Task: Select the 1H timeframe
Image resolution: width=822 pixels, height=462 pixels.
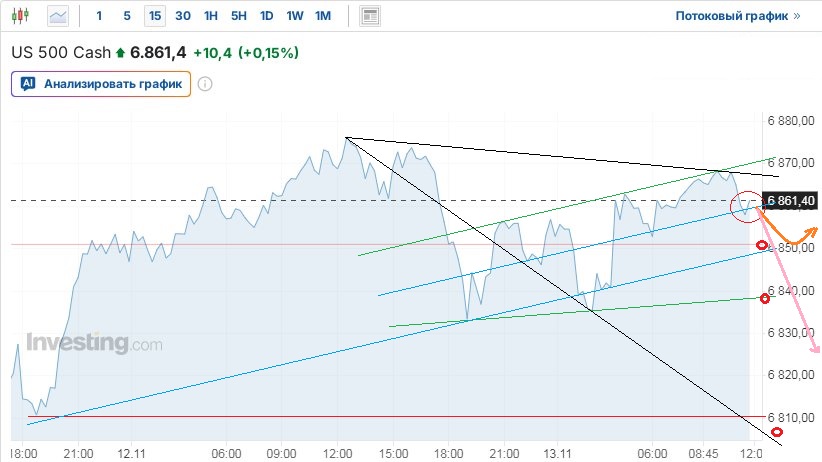Action: (x=210, y=16)
